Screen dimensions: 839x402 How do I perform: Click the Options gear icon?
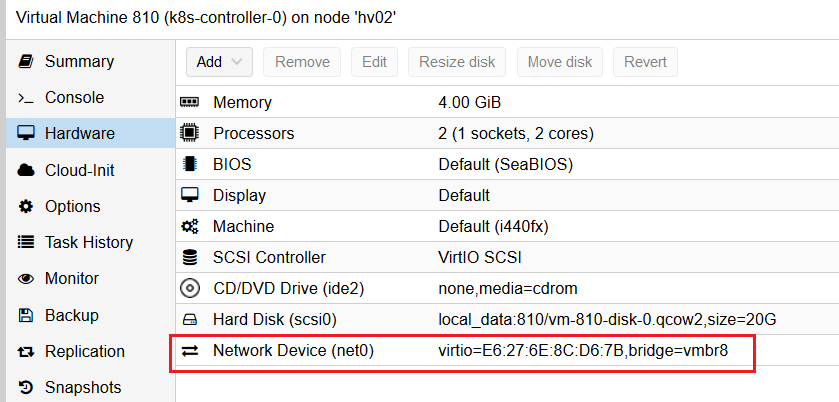[26, 207]
